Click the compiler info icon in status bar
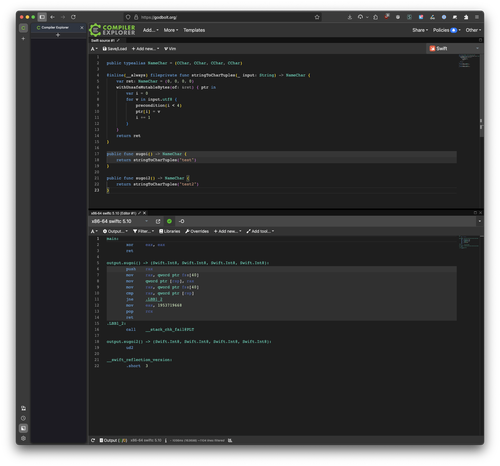Viewport: 500px width, 466px height. [x=166, y=441]
